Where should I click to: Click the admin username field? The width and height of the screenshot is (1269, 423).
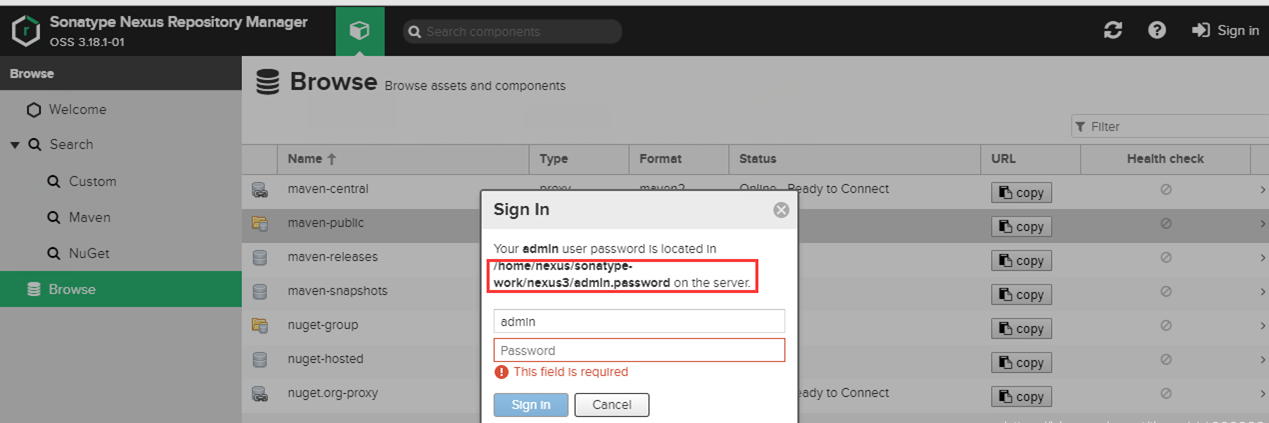(639, 321)
